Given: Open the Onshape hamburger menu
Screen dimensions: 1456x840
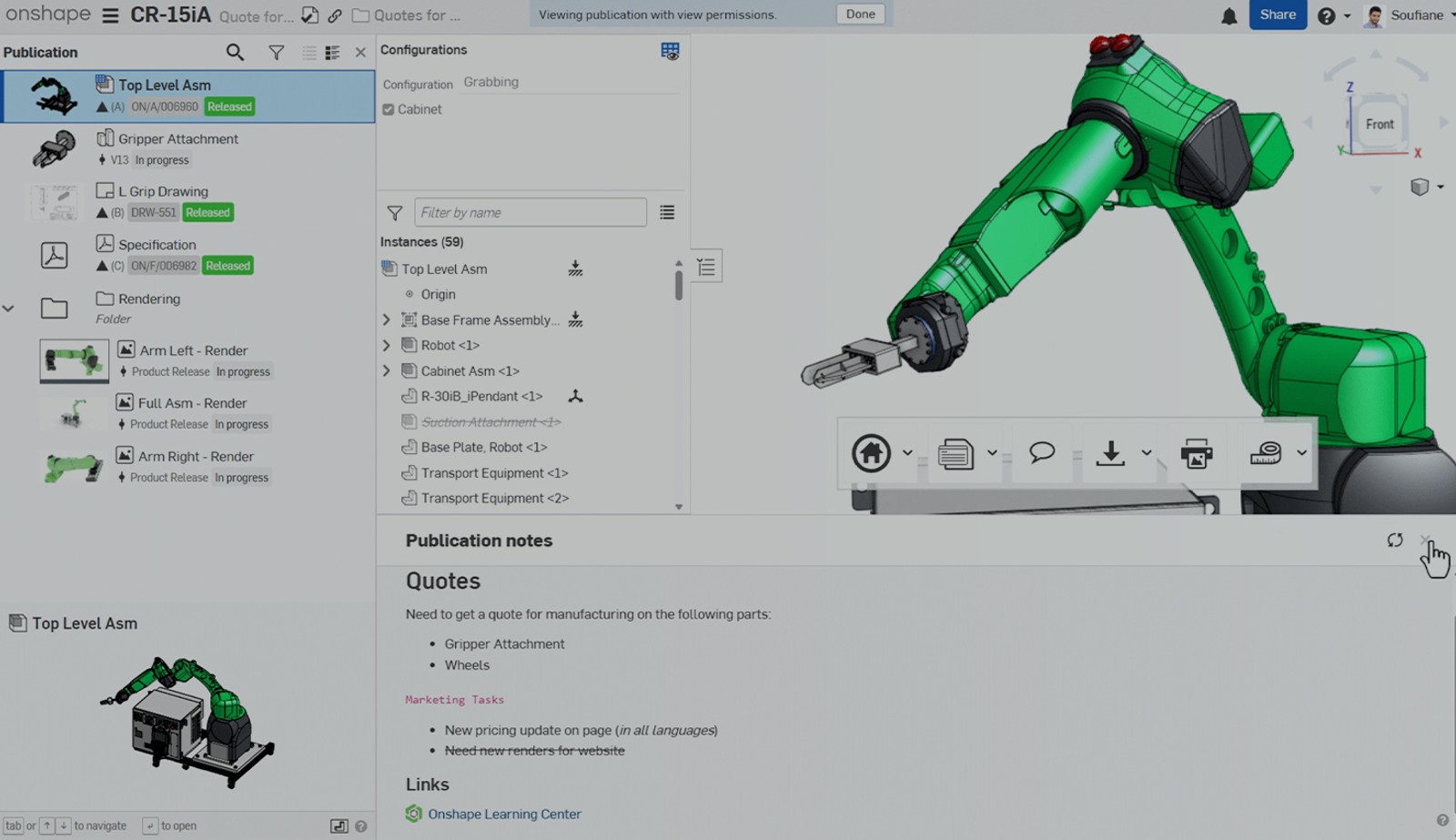Looking at the screenshot, I should tap(110, 15).
